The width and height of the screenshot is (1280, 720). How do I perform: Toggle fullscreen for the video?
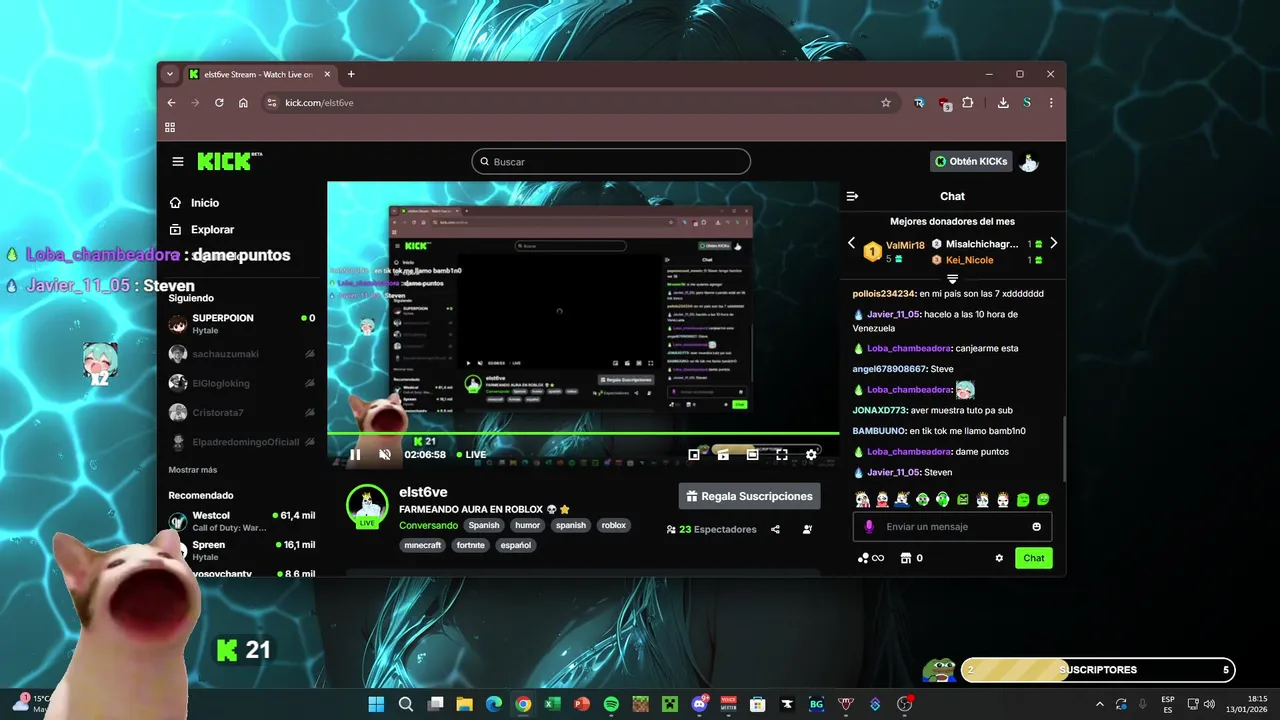(782, 454)
